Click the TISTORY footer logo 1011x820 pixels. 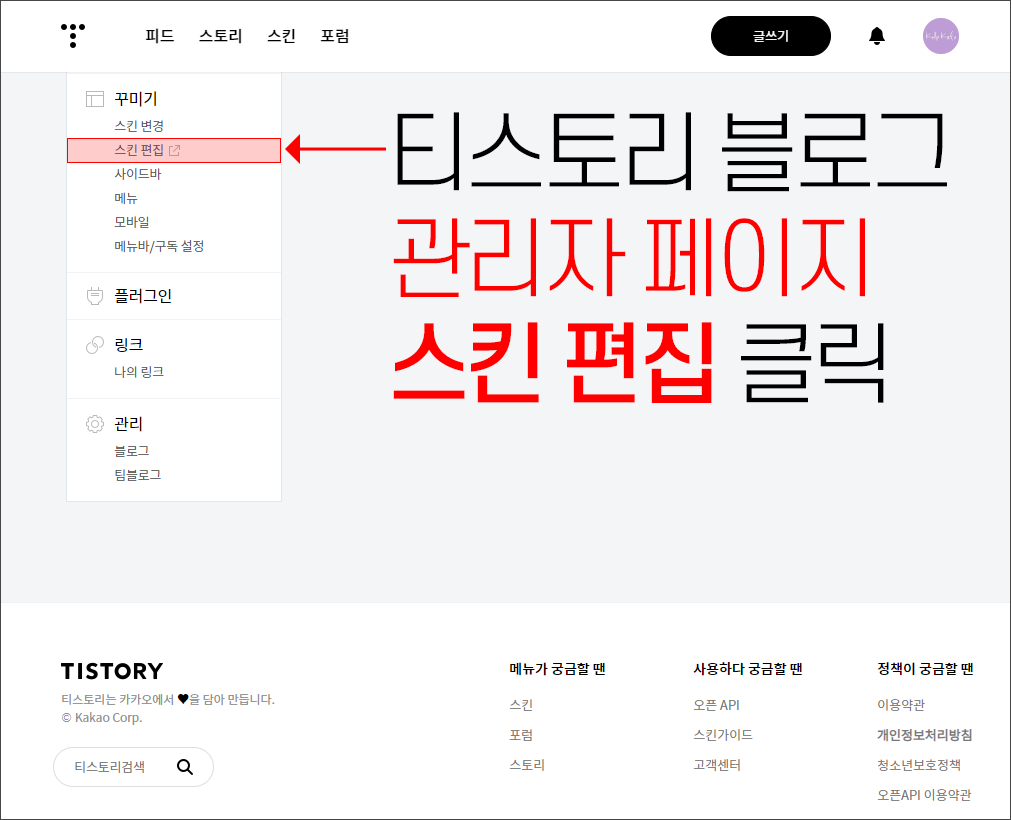coord(112,671)
